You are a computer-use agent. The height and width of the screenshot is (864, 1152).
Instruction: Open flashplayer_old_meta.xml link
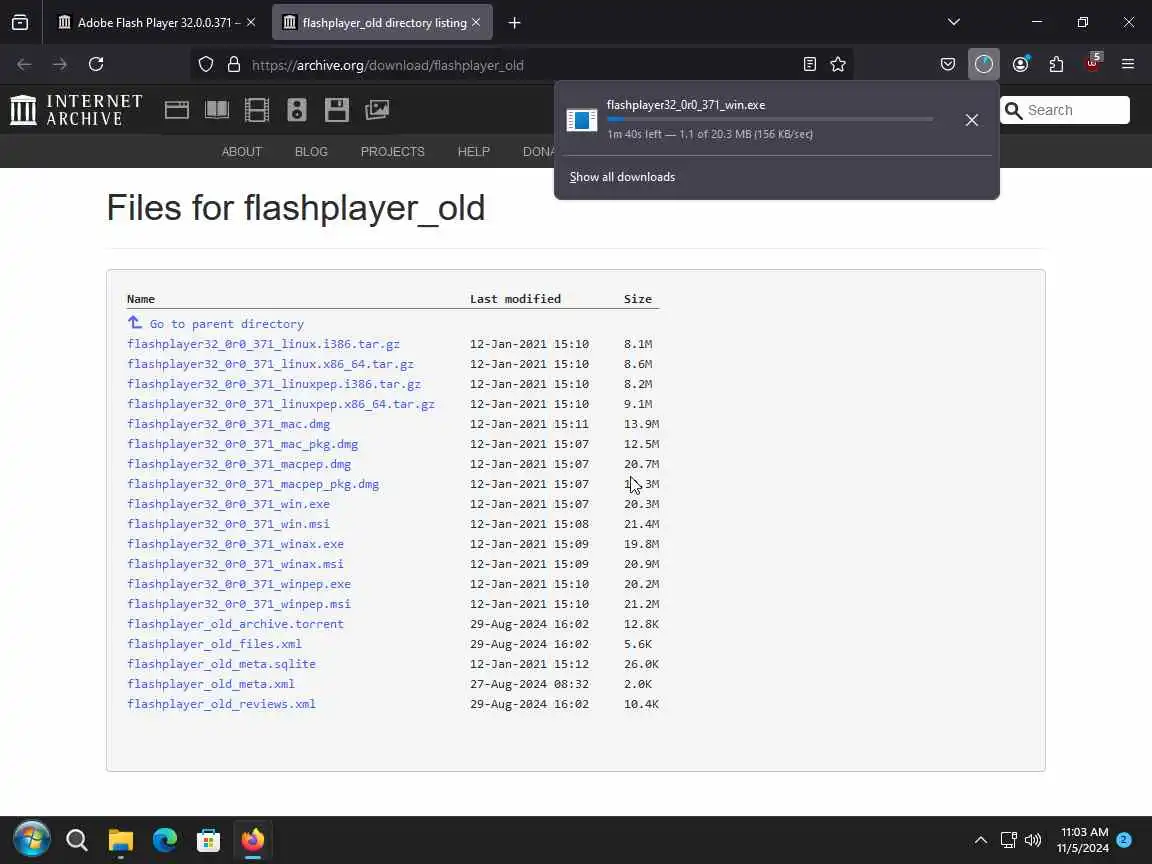pyautogui.click(x=211, y=684)
